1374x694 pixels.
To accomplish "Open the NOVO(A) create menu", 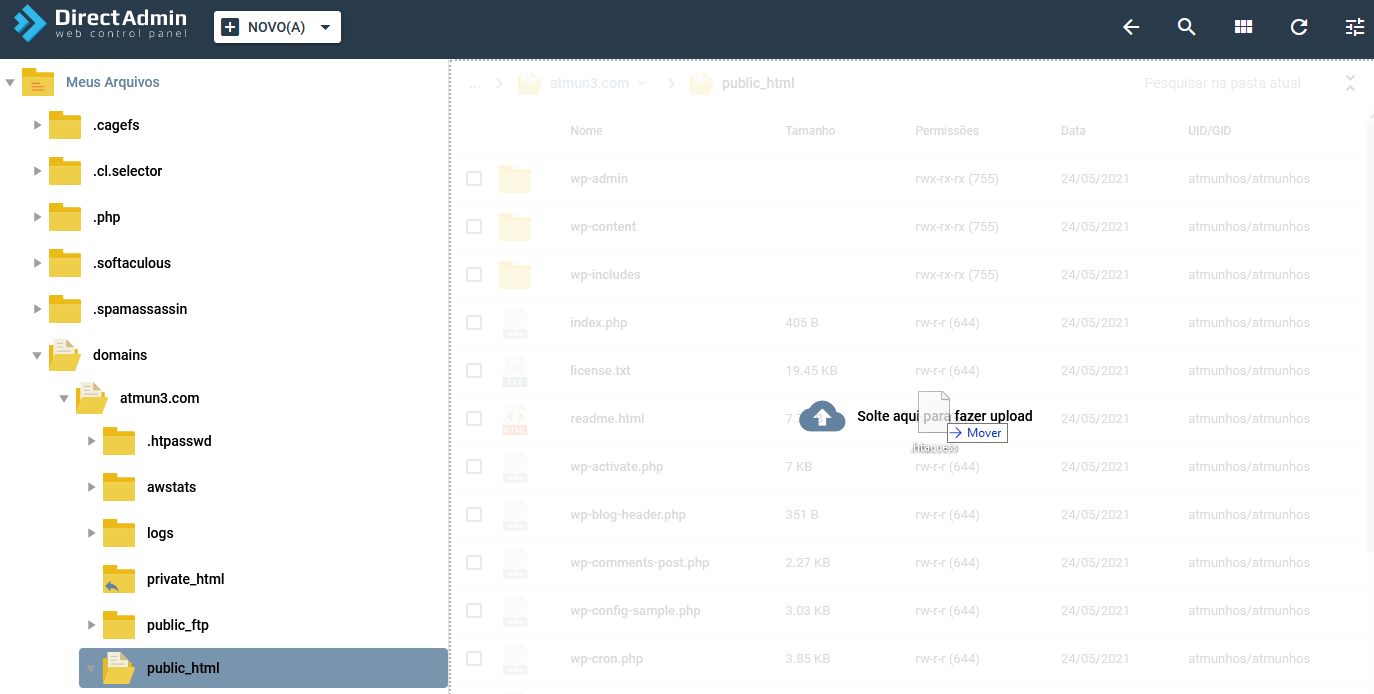I will click(277, 27).
